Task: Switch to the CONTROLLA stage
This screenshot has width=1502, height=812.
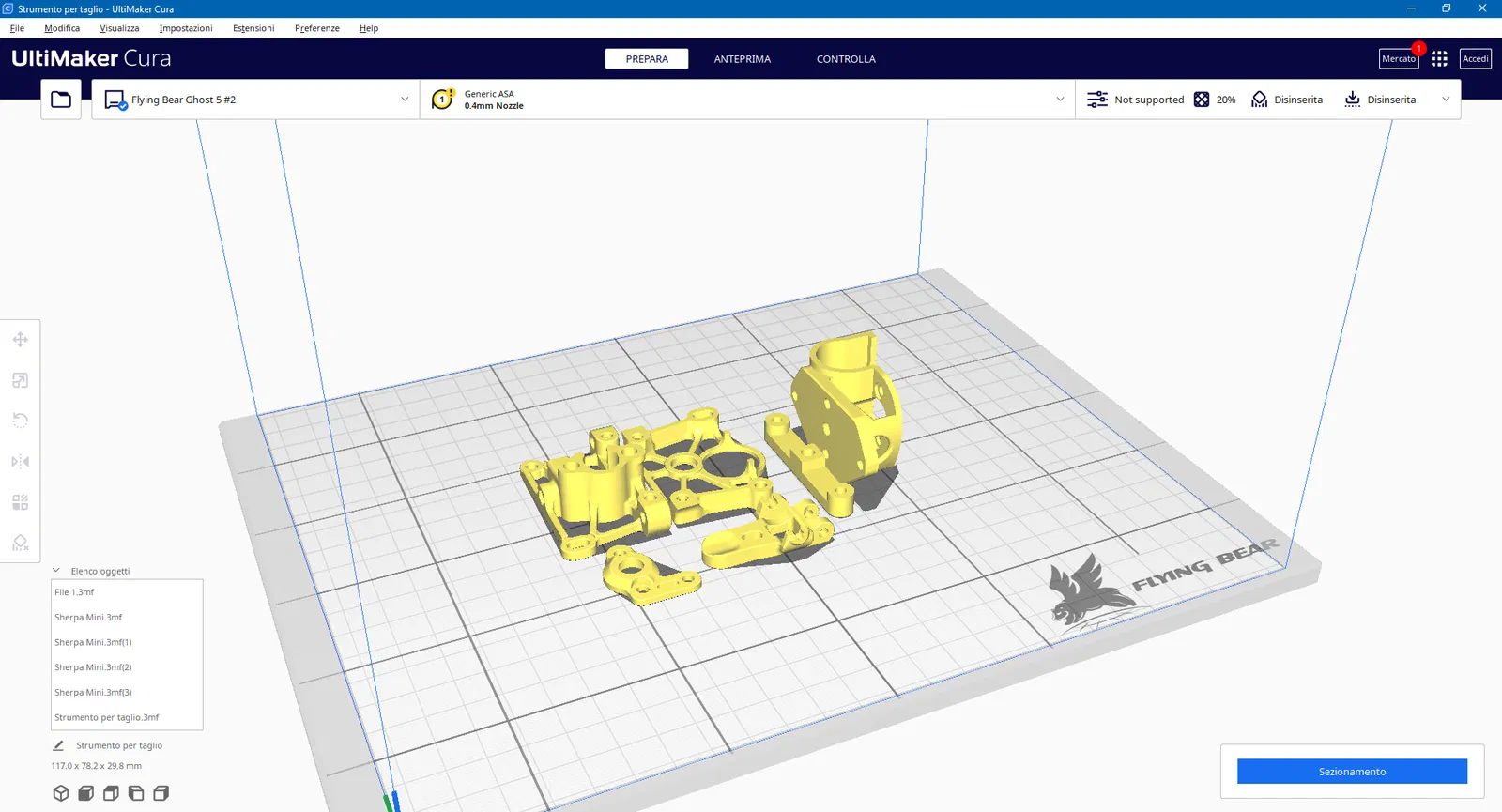Action: pos(846,59)
